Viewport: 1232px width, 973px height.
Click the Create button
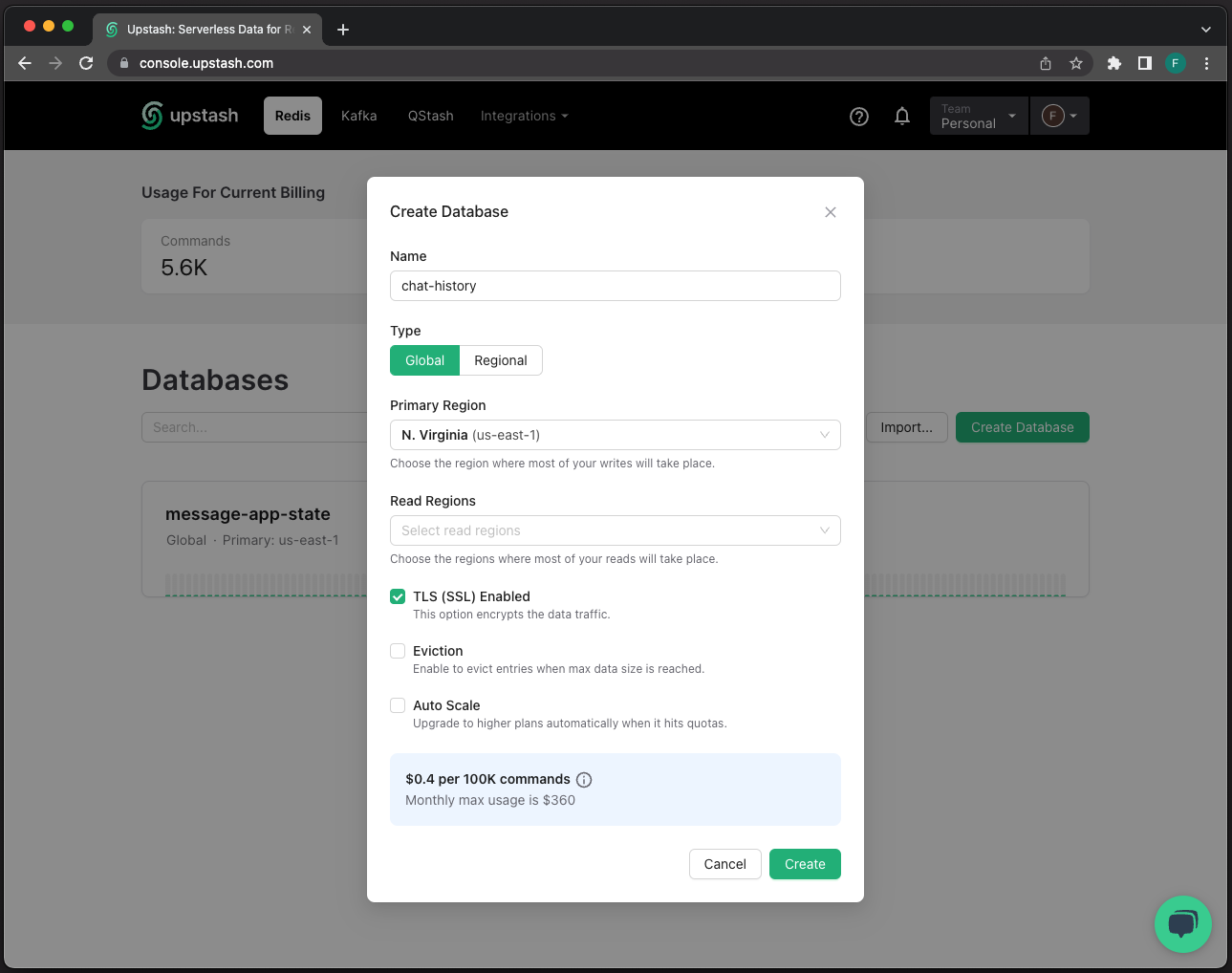pyautogui.click(x=805, y=864)
